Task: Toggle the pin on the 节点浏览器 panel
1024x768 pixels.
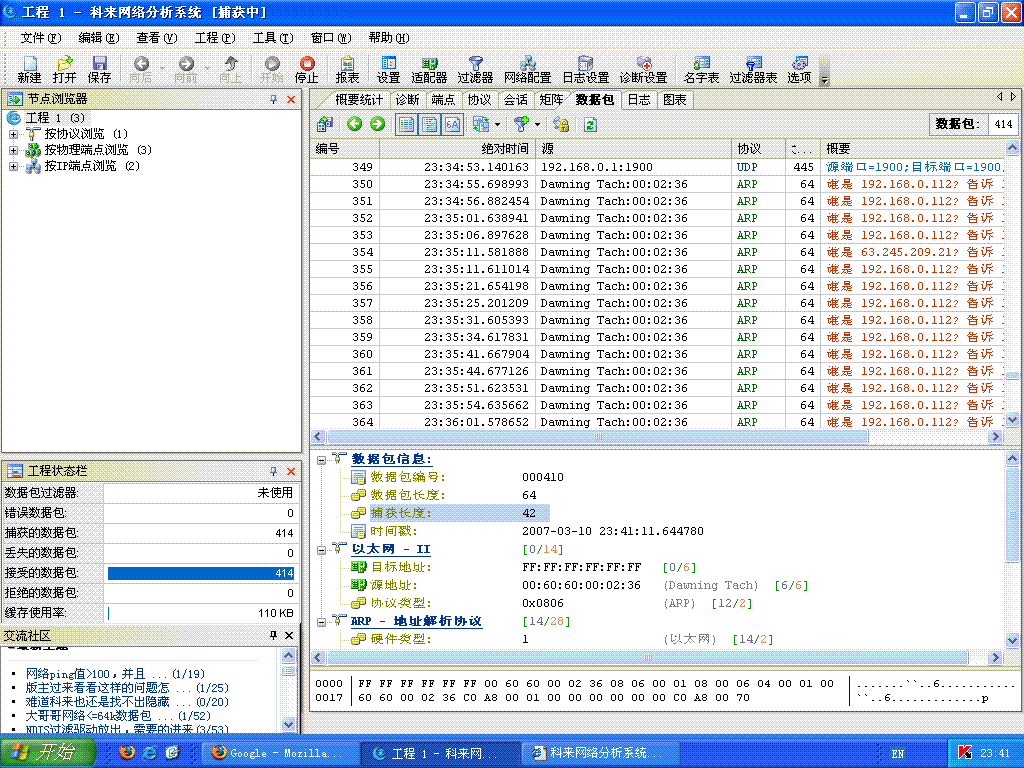Action: pyautogui.click(x=273, y=100)
